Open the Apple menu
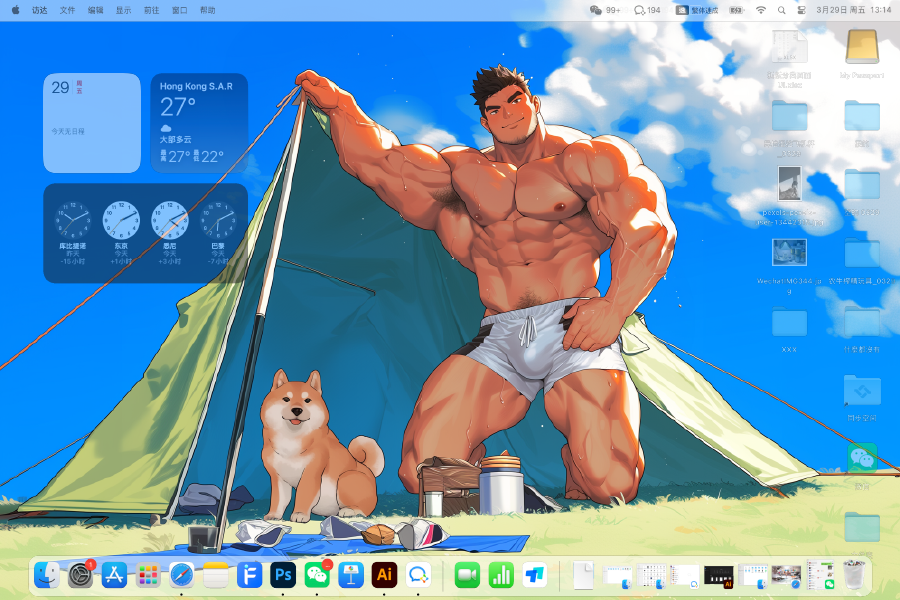The height and width of the screenshot is (600, 900). click(x=15, y=9)
